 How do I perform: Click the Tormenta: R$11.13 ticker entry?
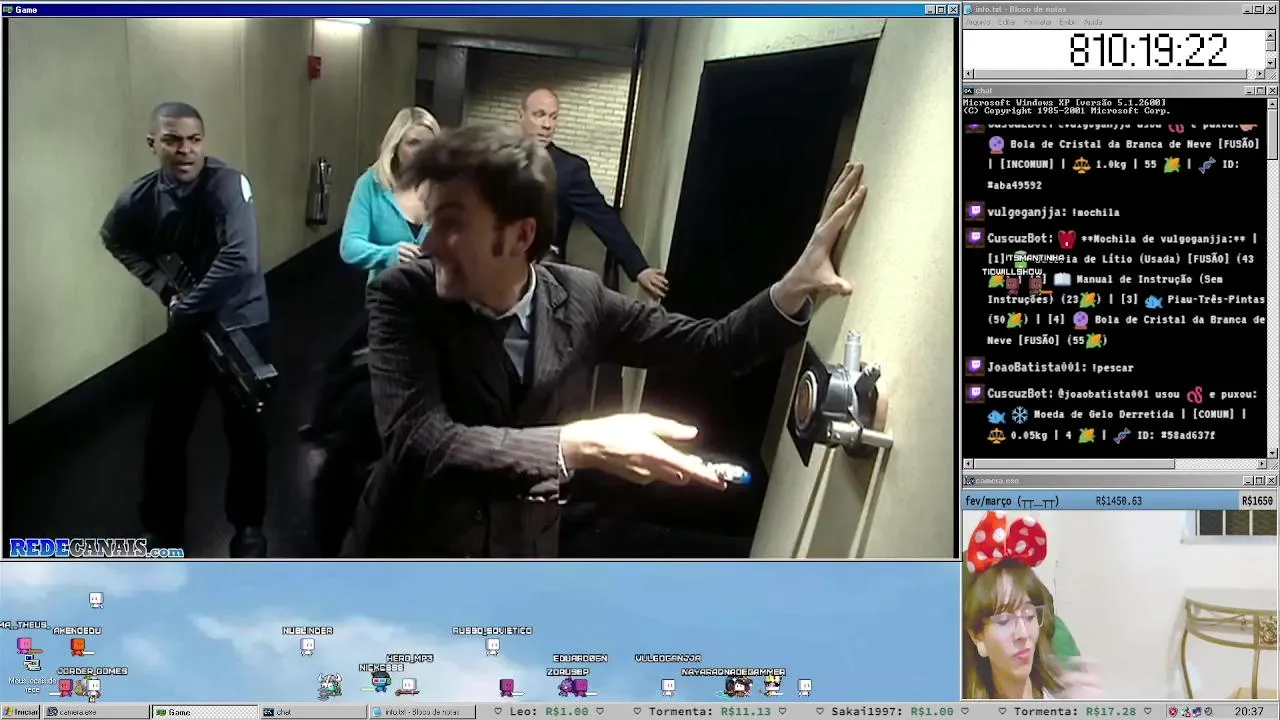[x=710, y=712]
